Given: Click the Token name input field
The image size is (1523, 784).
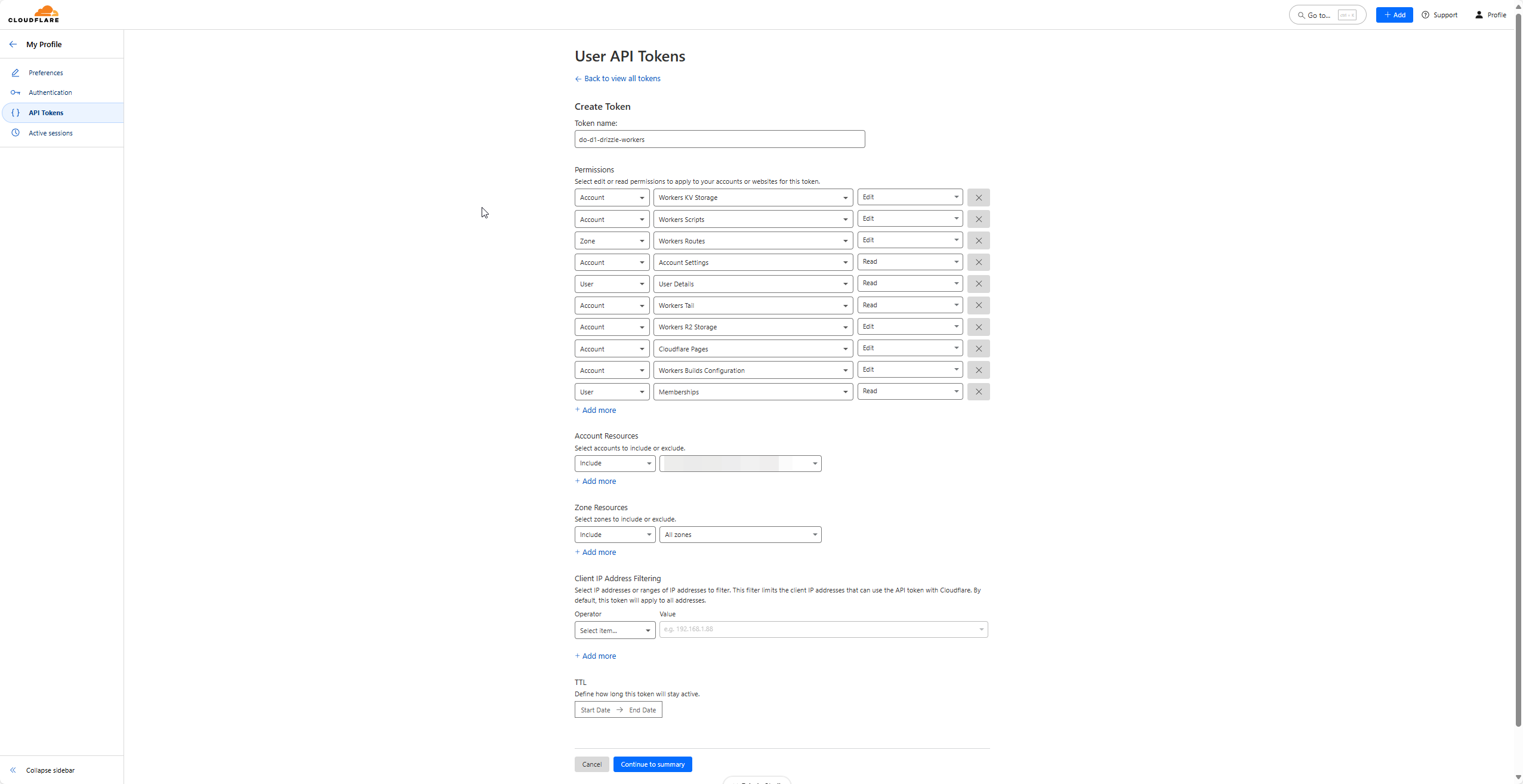Looking at the screenshot, I should point(719,138).
